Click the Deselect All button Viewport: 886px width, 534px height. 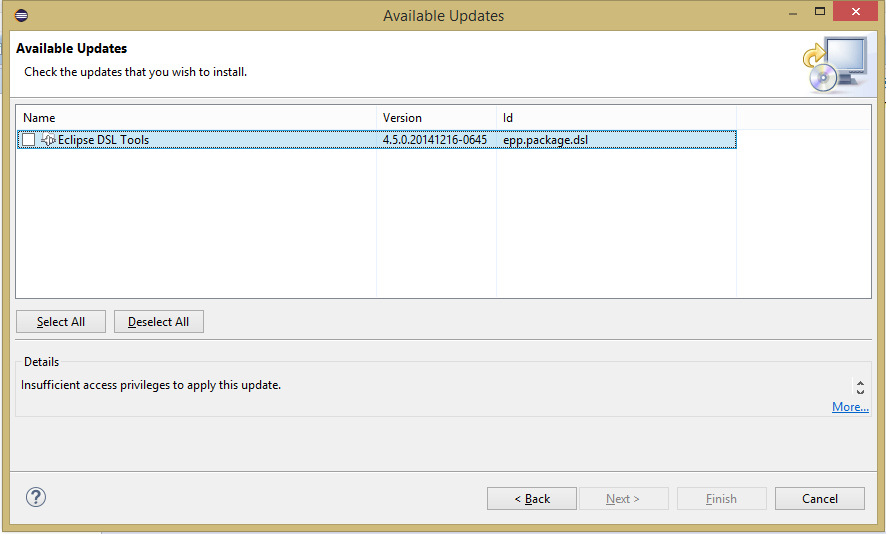(159, 322)
